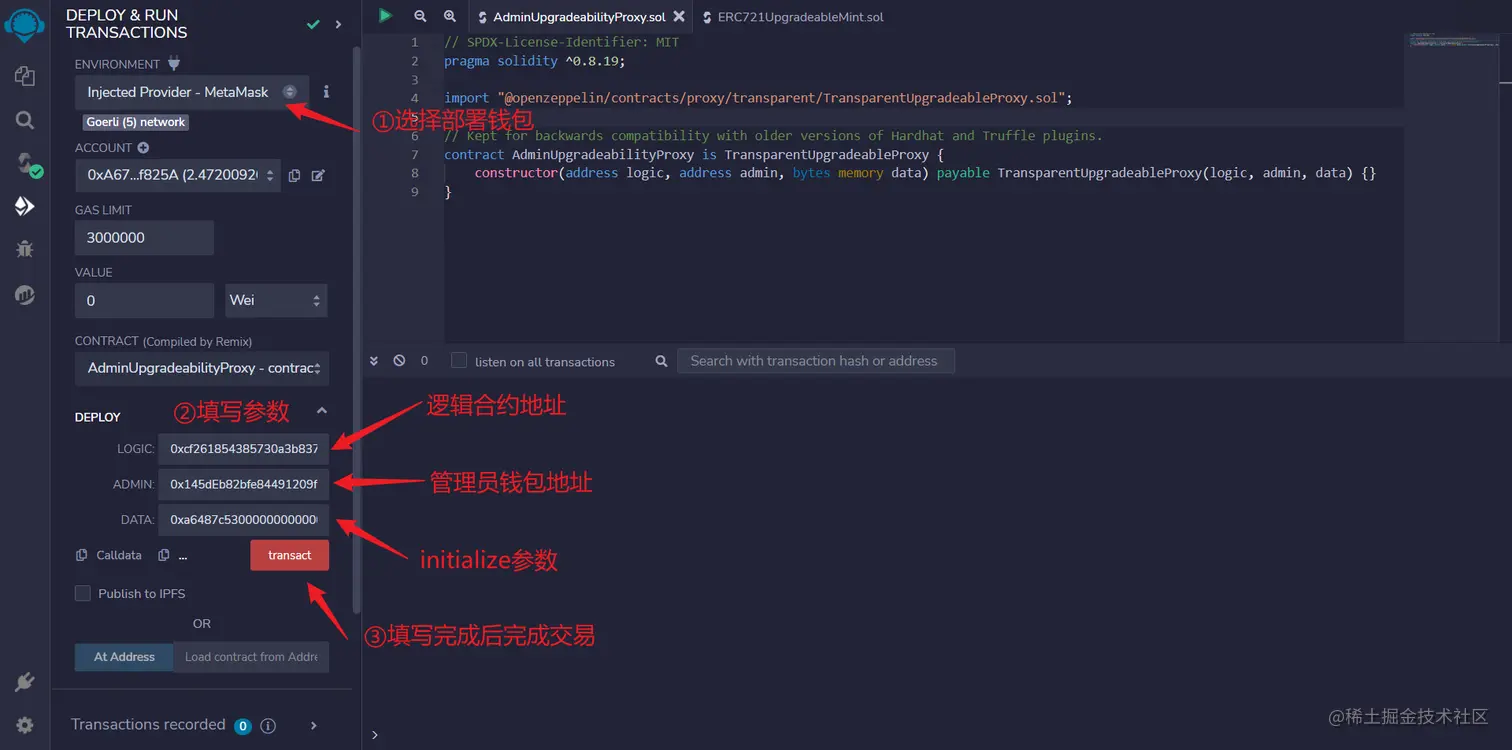This screenshot has width=1512, height=750.
Task: Click the red transact button
Action: tap(290, 555)
